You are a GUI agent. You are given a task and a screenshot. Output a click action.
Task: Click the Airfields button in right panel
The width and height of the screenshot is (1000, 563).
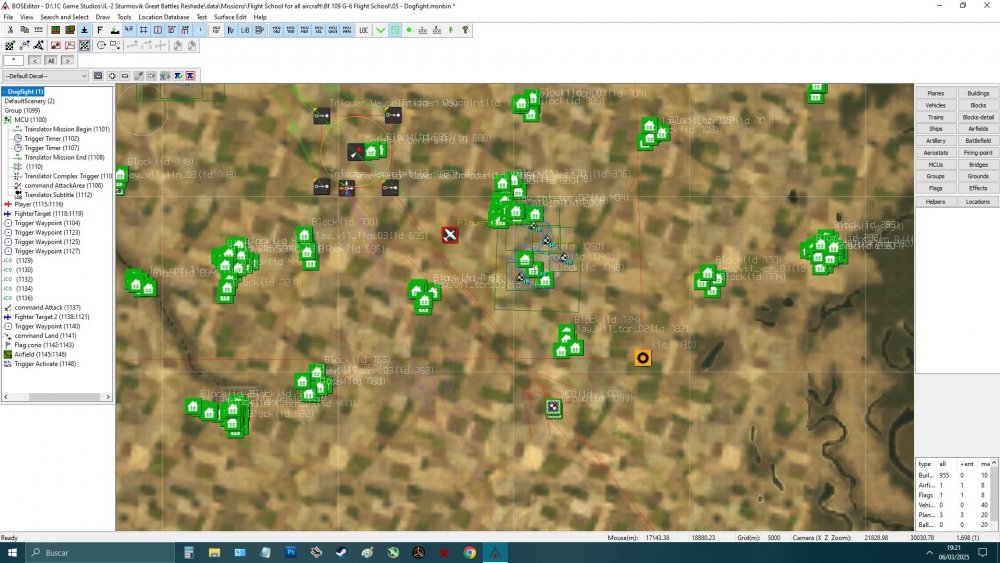click(x=978, y=129)
